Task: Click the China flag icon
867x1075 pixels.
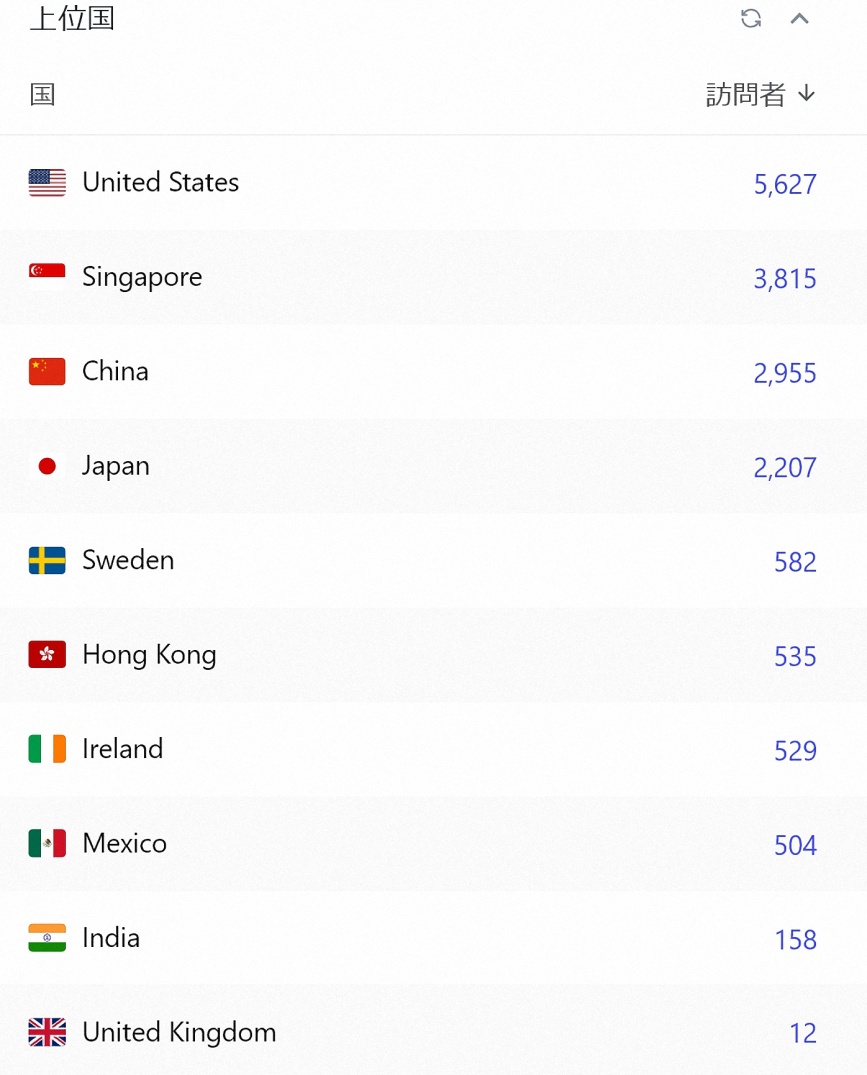Action: point(47,372)
